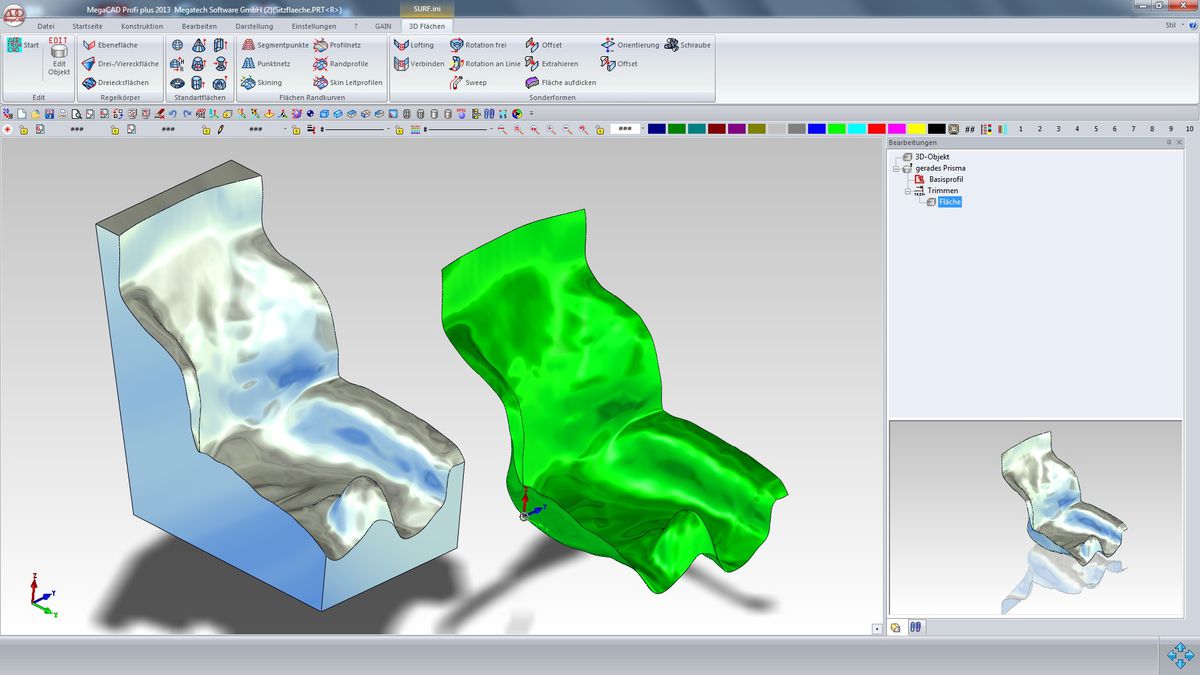Click the Fläche aufdicken tool
This screenshot has width=1200, height=675.
[x=561, y=82]
